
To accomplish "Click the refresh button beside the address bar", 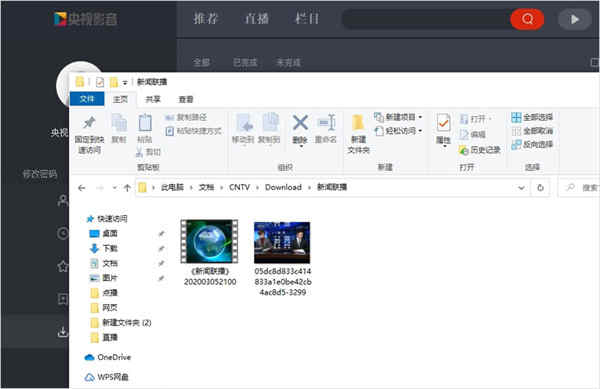I will click(540, 188).
